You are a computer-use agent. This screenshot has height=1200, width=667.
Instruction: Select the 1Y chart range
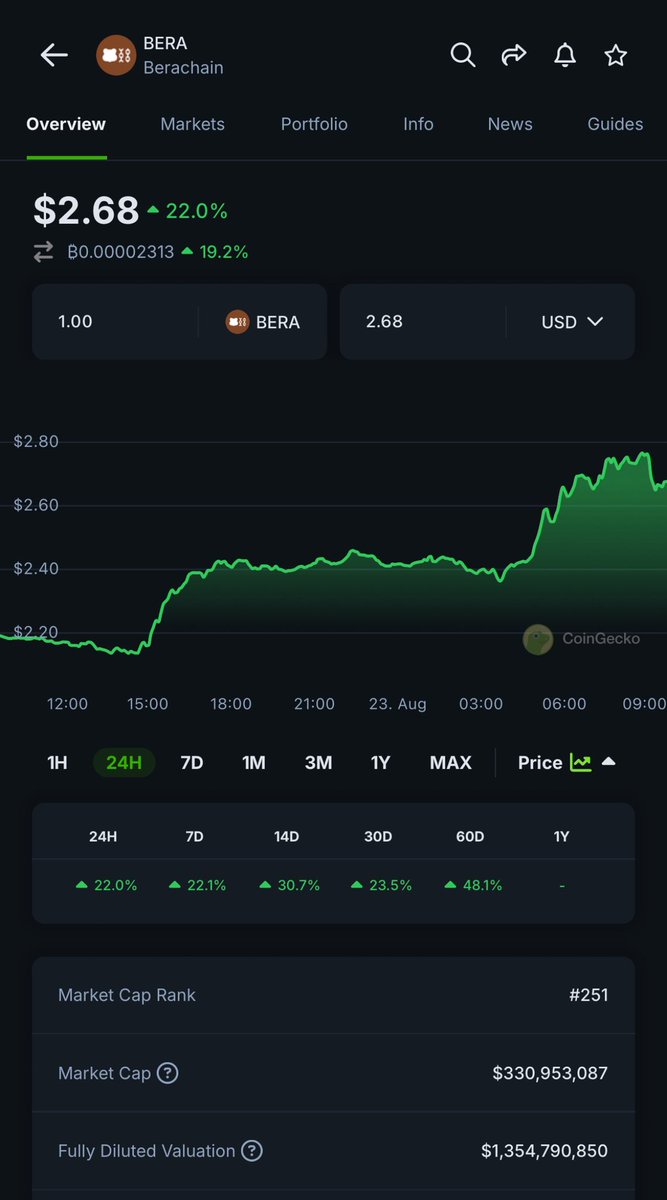pos(380,763)
